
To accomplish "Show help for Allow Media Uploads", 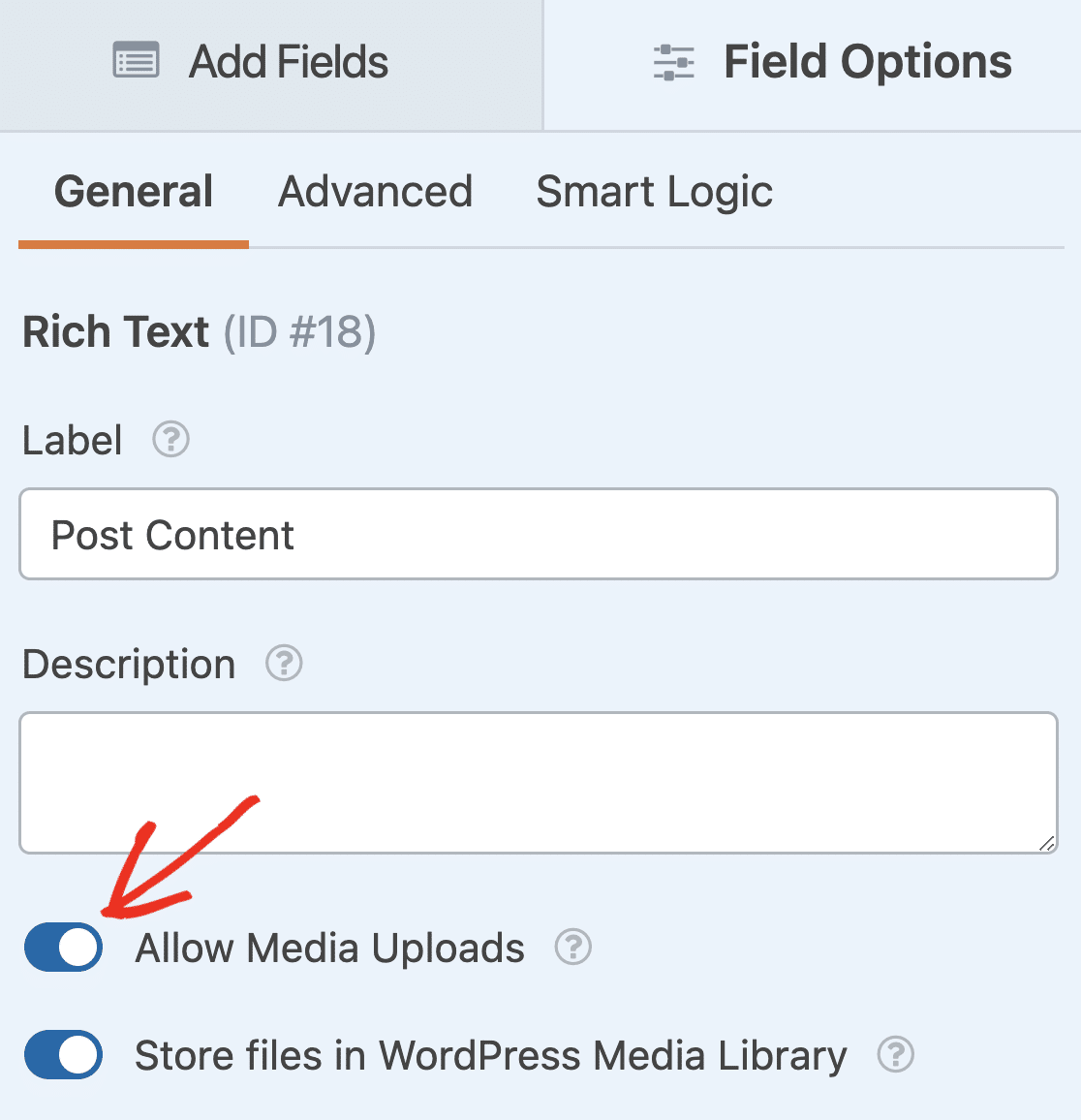I will (x=572, y=948).
